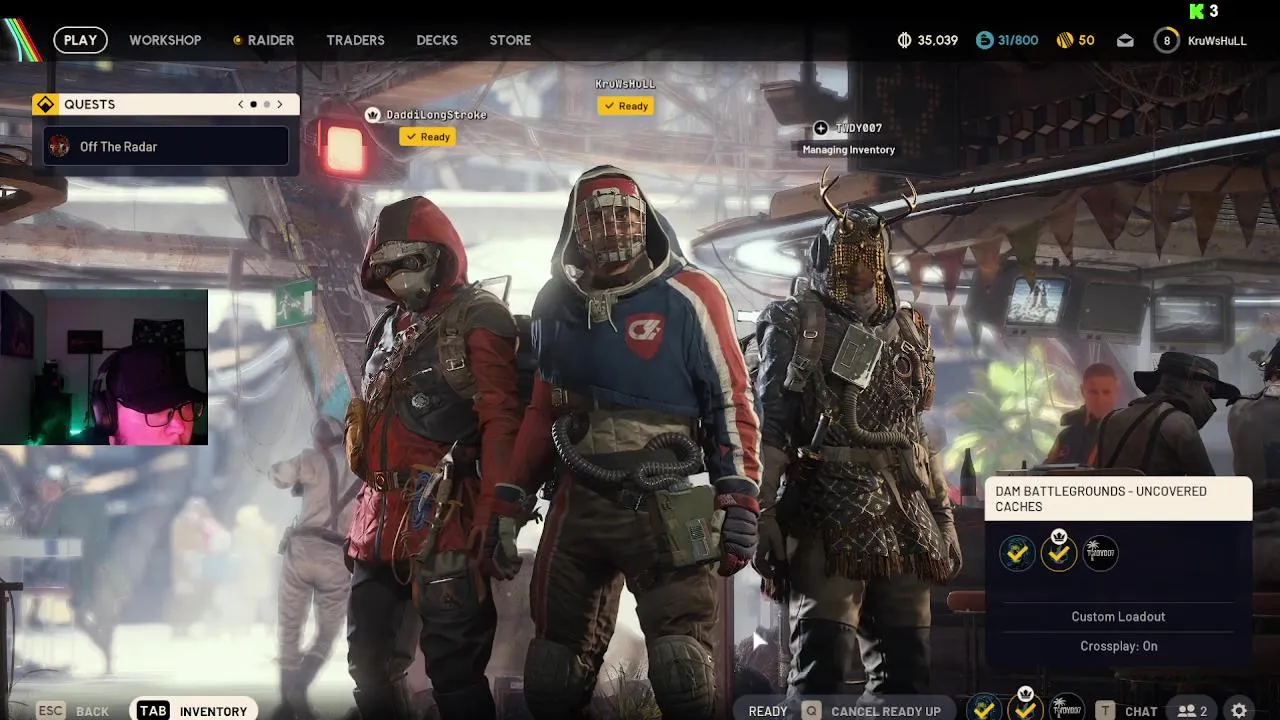The height and width of the screenshot is (720, 1280).
Task: Click the DaddiLongStroke player name
Action: point(436,115)
